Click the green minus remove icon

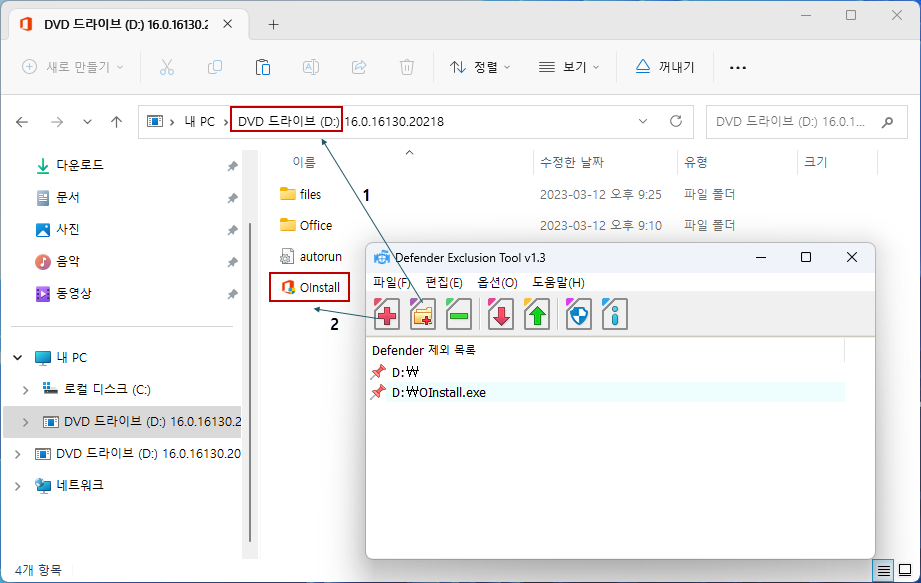coord(459,314)
